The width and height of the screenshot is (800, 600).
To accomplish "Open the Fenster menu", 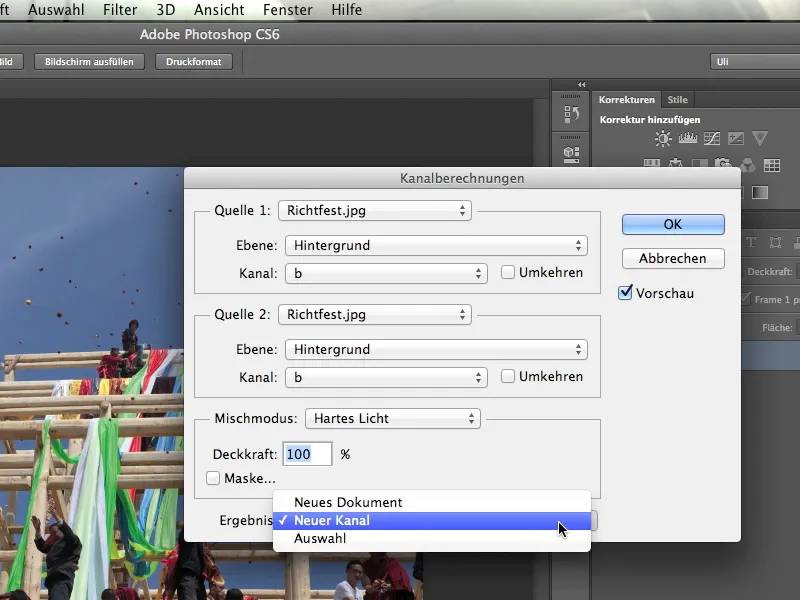I will coord(288,10).
